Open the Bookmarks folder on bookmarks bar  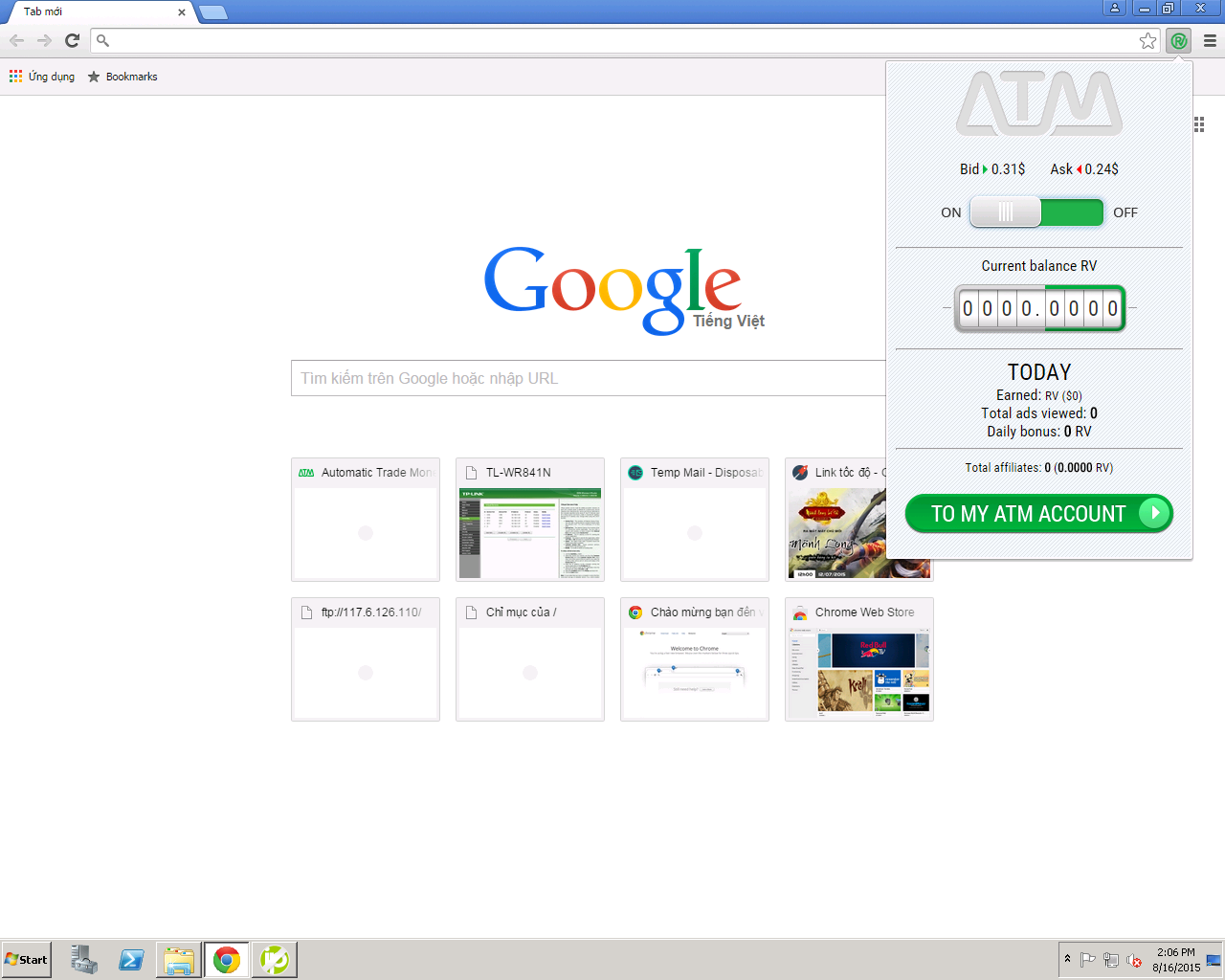(122, 77)
